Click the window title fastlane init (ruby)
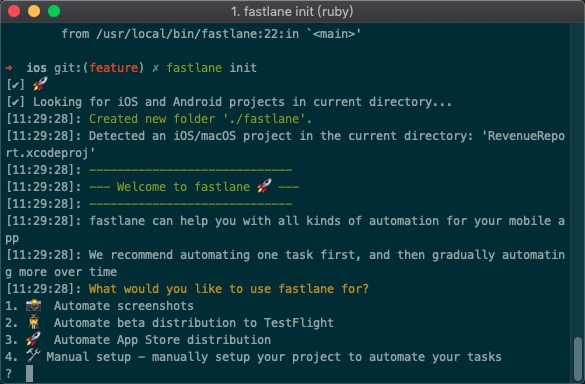Screen dimensions: 585x384 292,12
